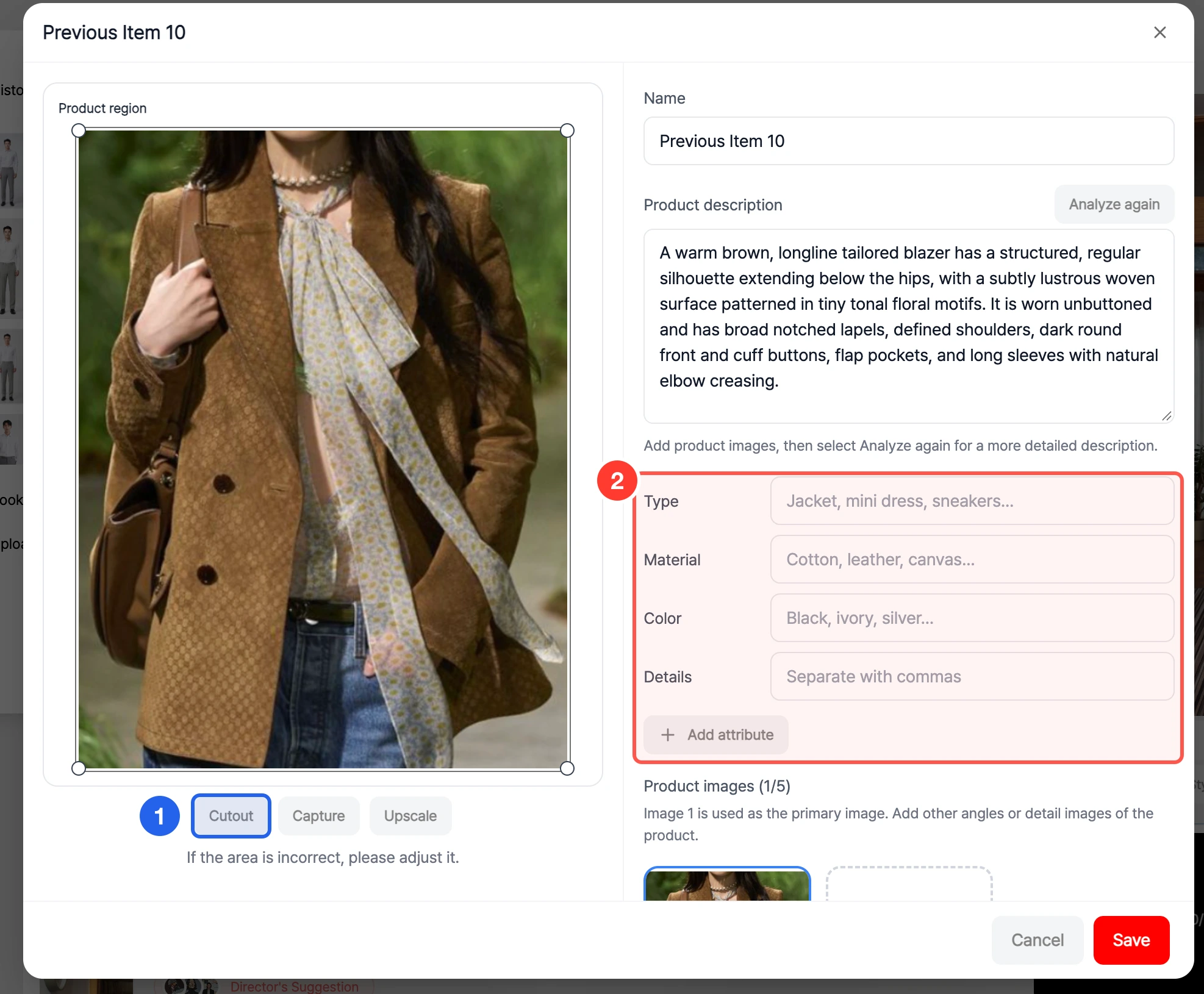Image resolution: width=1204 pixels, height=994 pixels.
Task: Click the empty dashed add-image slot
Action: pos(909,884)
